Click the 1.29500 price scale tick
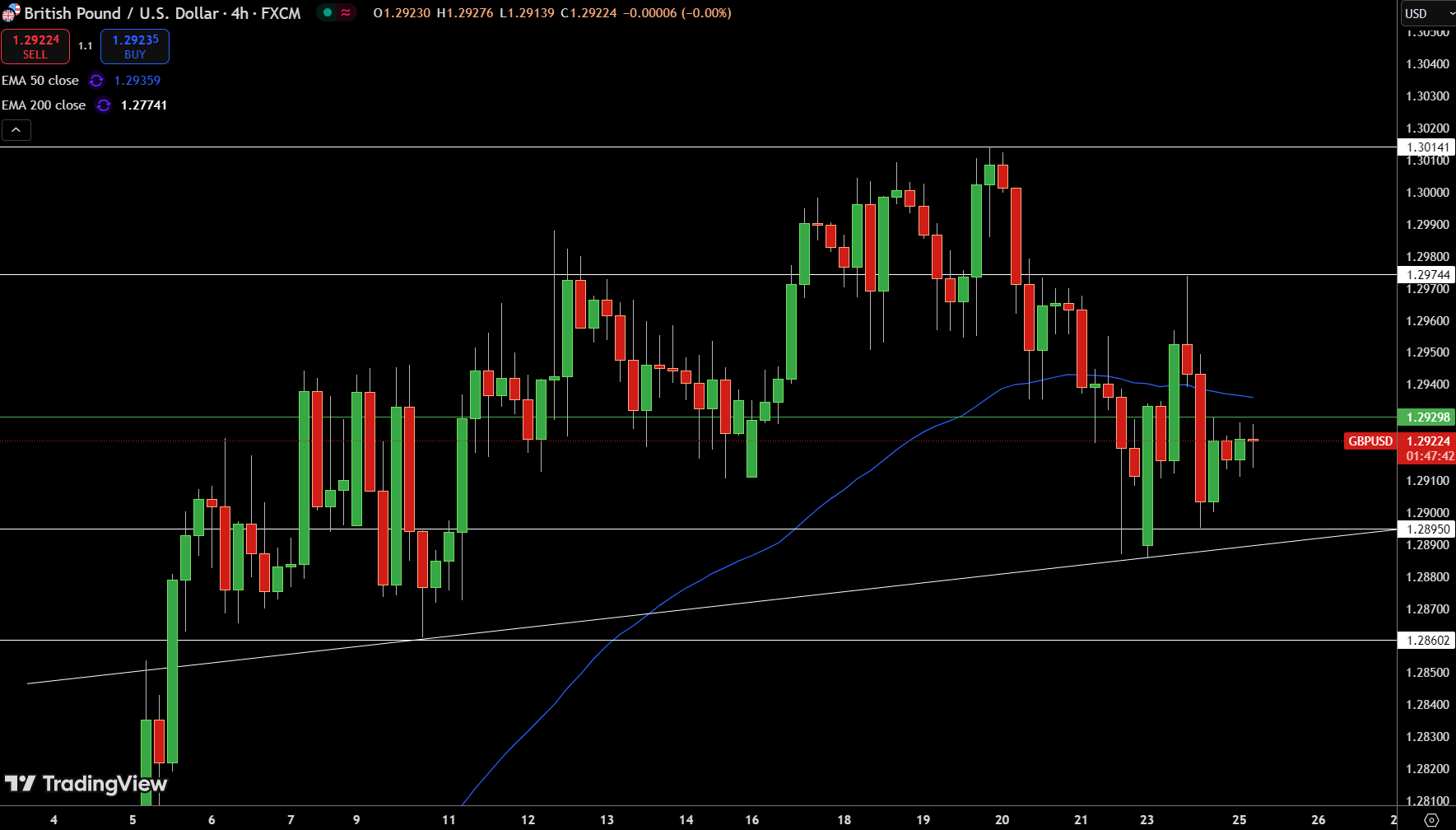Viewport: 1456px width, 830px height. click(1427, 352)
